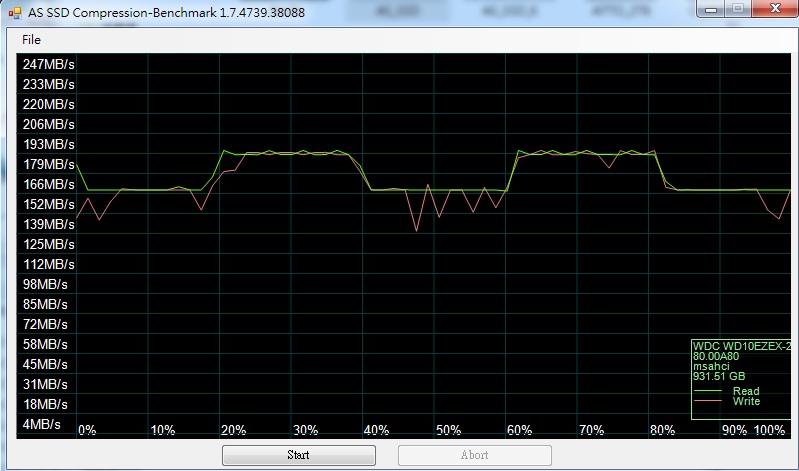Click the 166MB/s axis label
This screenshot has width=799, height=471.
click(48, 184)
